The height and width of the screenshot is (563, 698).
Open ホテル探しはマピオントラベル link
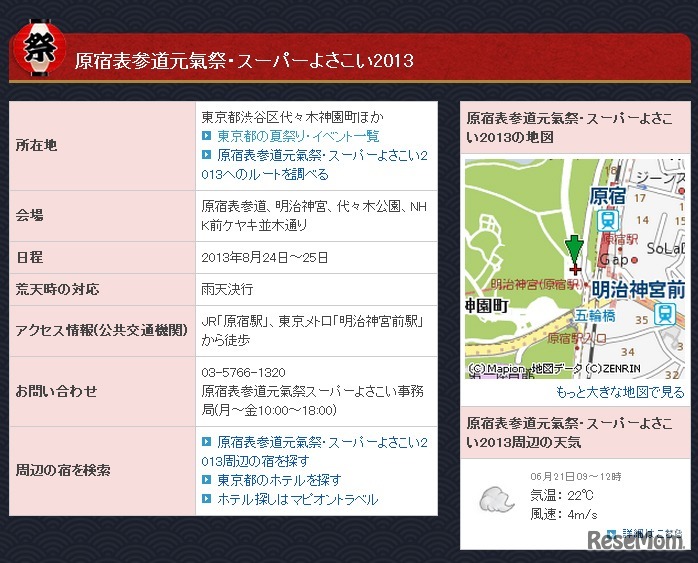pyautogui.click(x=297, y=499)
